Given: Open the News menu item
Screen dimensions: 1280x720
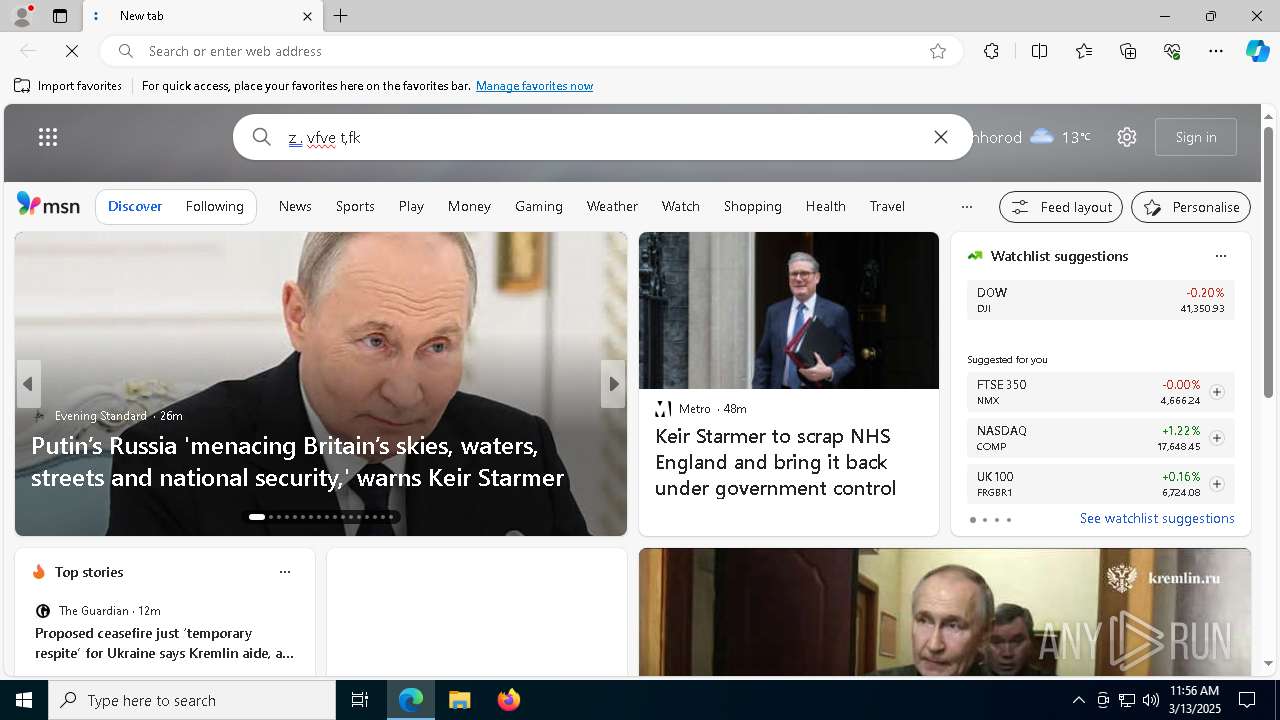Looking at the screenshot, I should 295,206.
